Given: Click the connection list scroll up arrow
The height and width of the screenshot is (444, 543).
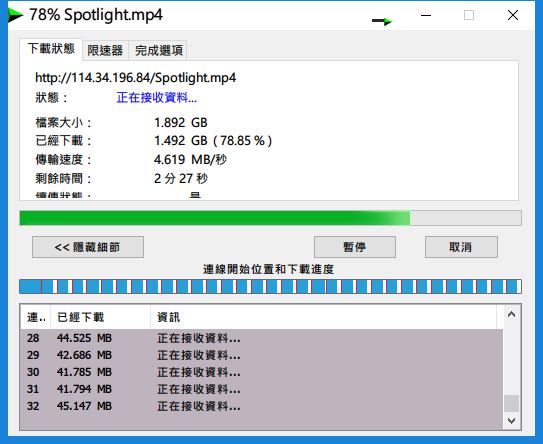Looking at the screenshot, I should pos(511,315).
